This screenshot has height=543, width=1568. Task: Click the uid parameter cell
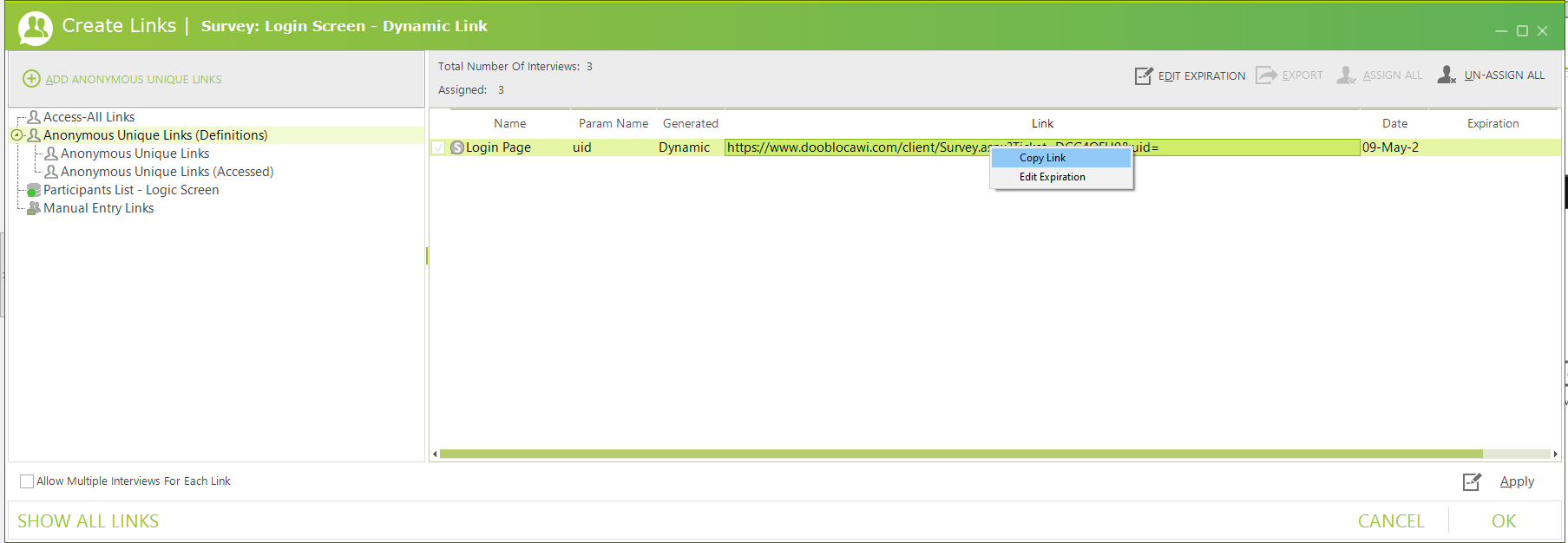[582, 147]
